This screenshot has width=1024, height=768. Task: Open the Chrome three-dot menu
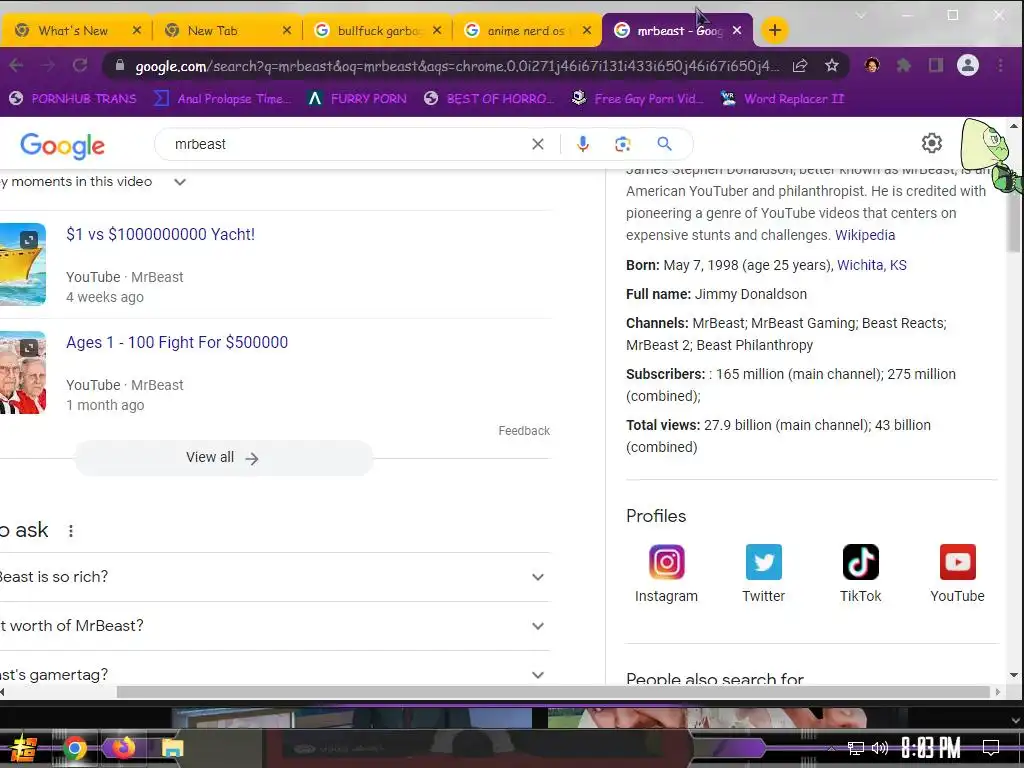tap(1000, 65)
